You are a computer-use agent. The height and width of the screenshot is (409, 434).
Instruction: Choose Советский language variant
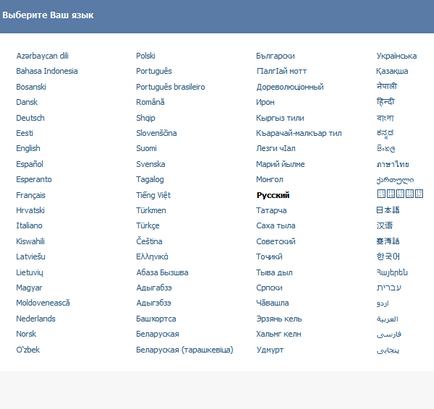(276, 241)
